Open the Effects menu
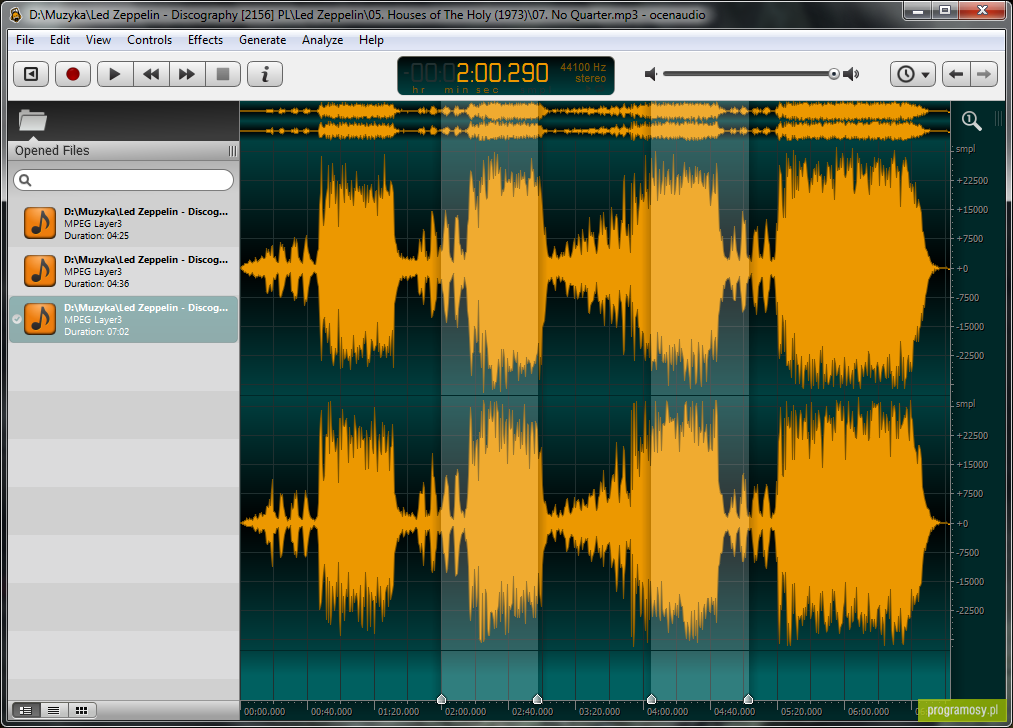Image resolution: width=1013 pixels, height=728 pixels. [x=205, y=40]
